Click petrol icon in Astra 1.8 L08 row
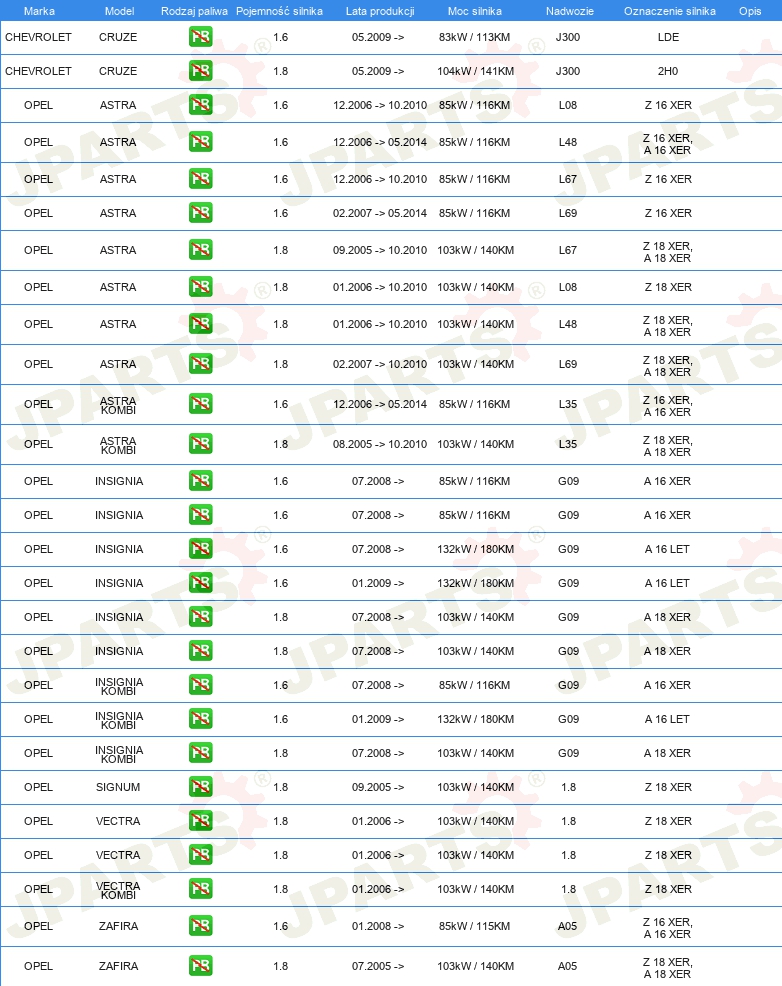 201,287
